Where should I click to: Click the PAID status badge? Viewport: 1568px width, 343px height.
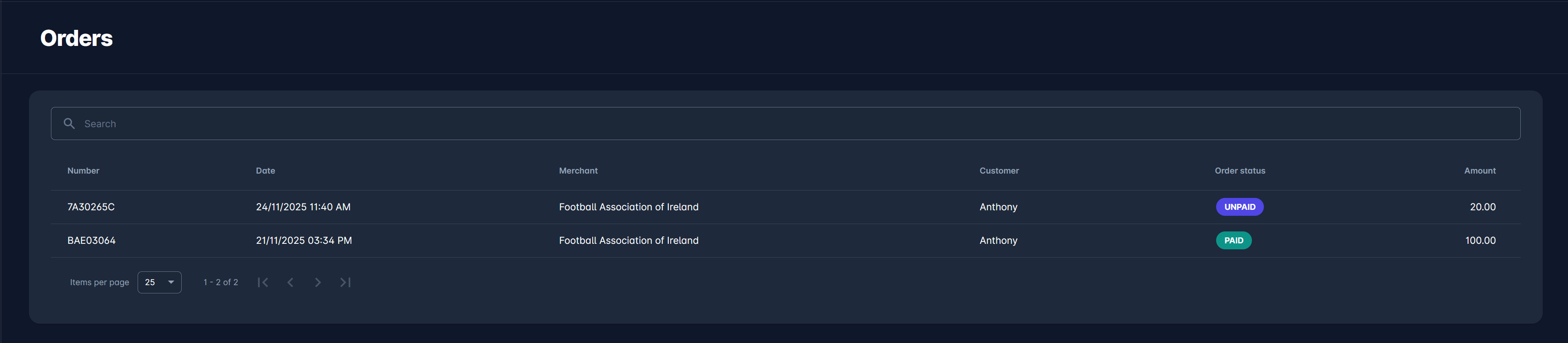(x=1233, y=241)
